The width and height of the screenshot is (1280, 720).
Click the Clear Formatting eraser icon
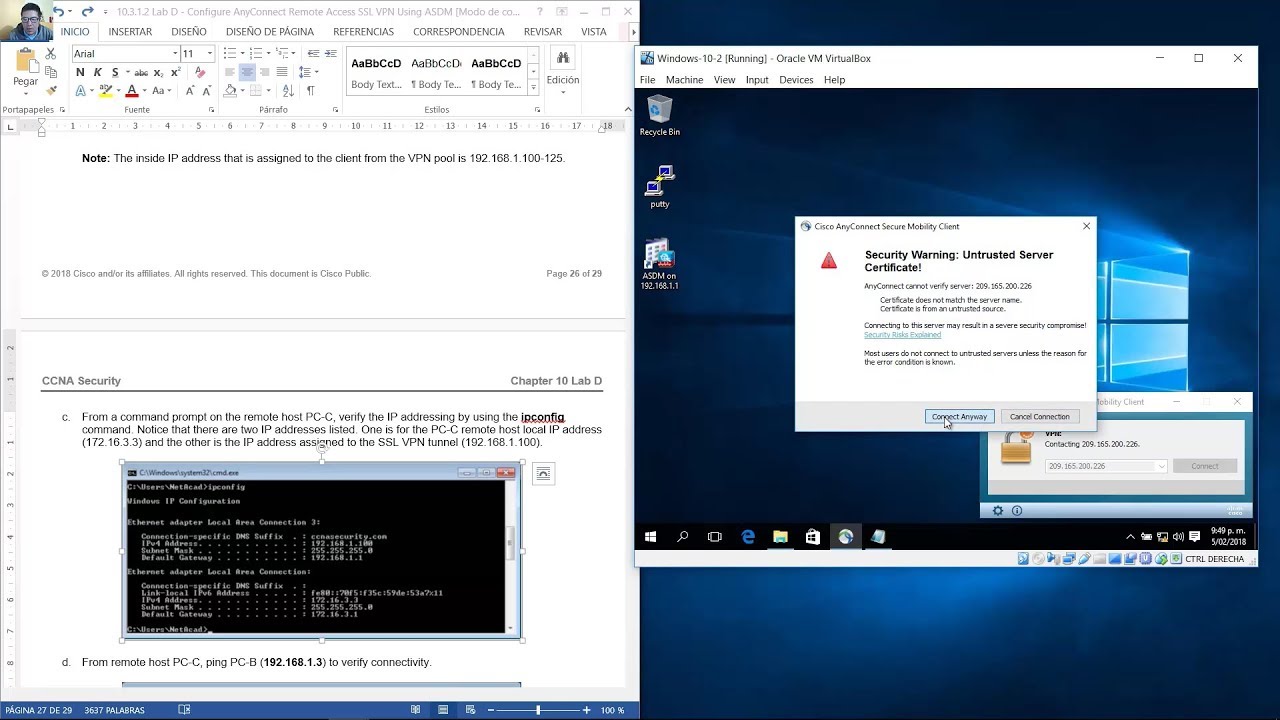200,72
